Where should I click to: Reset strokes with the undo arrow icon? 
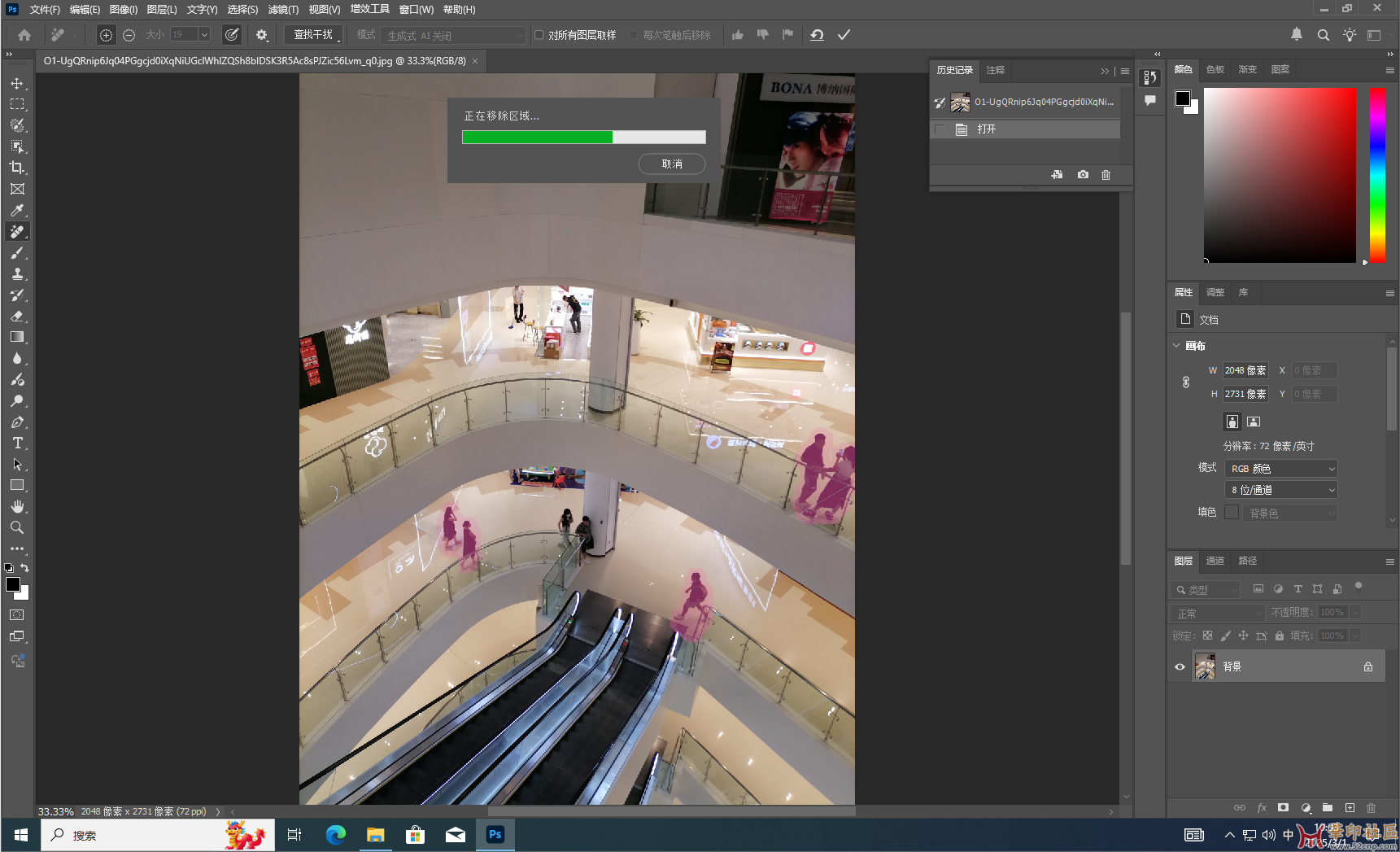pyautogui.click(x=817, y=35)
